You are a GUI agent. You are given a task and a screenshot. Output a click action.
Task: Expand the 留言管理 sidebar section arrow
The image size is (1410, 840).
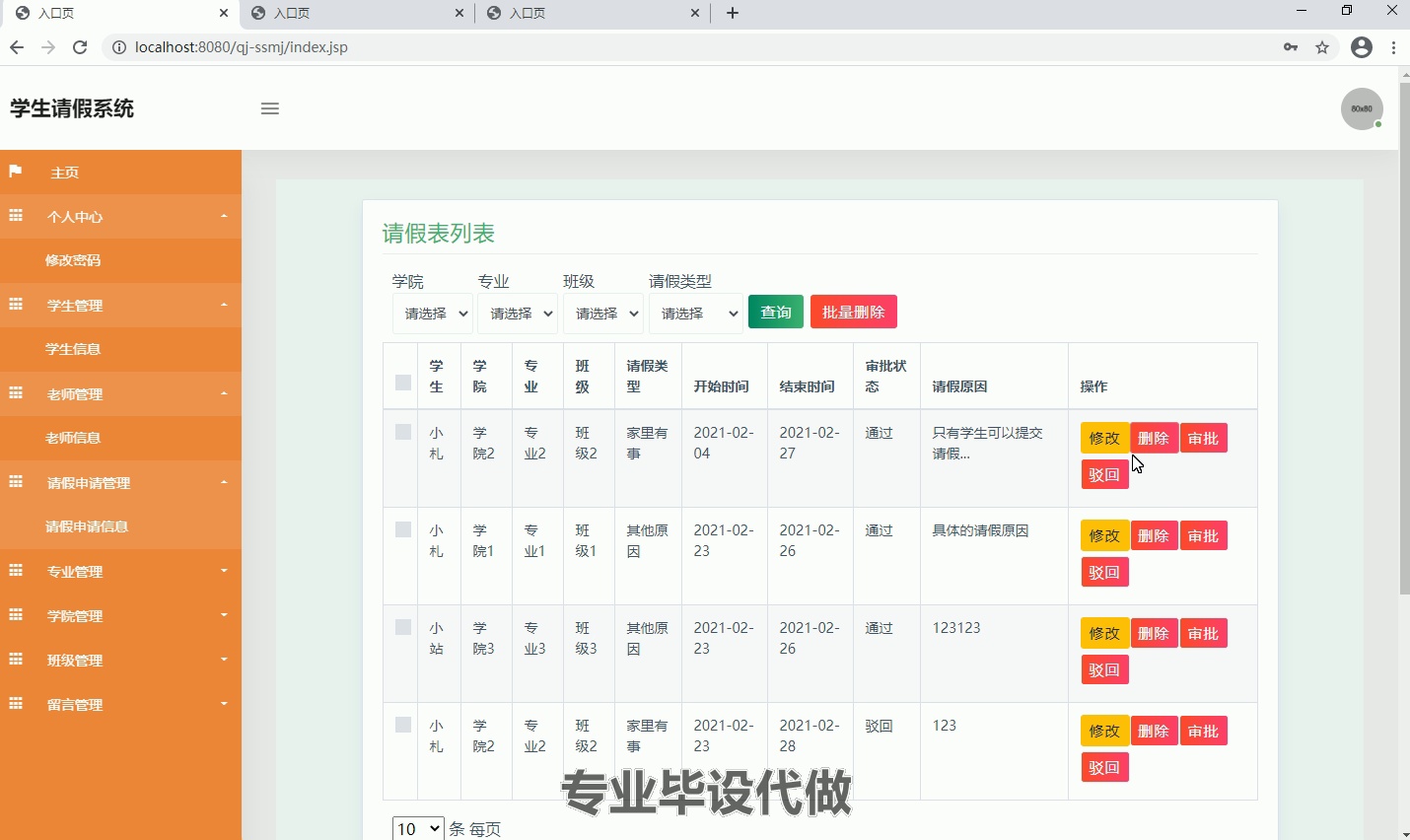(224, 704)
